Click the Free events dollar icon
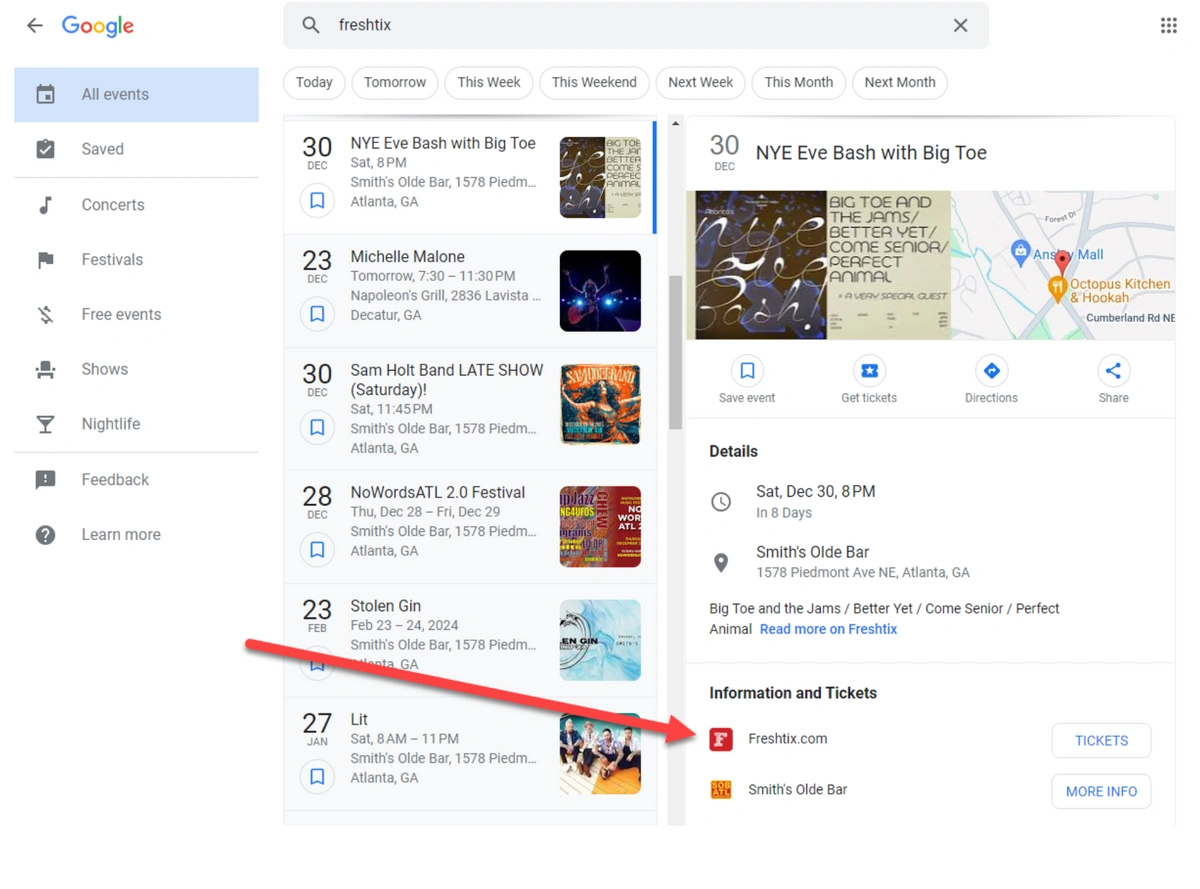This screenshot has height=889, width=1200. [x=45, y=315]
